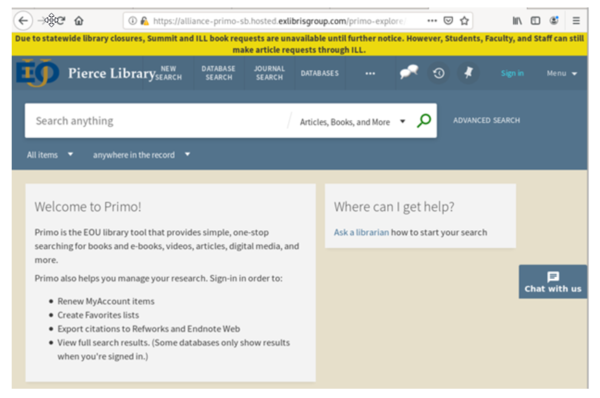Follow the Ask a librarian link
600x398 pixels.
coord(361,232)
